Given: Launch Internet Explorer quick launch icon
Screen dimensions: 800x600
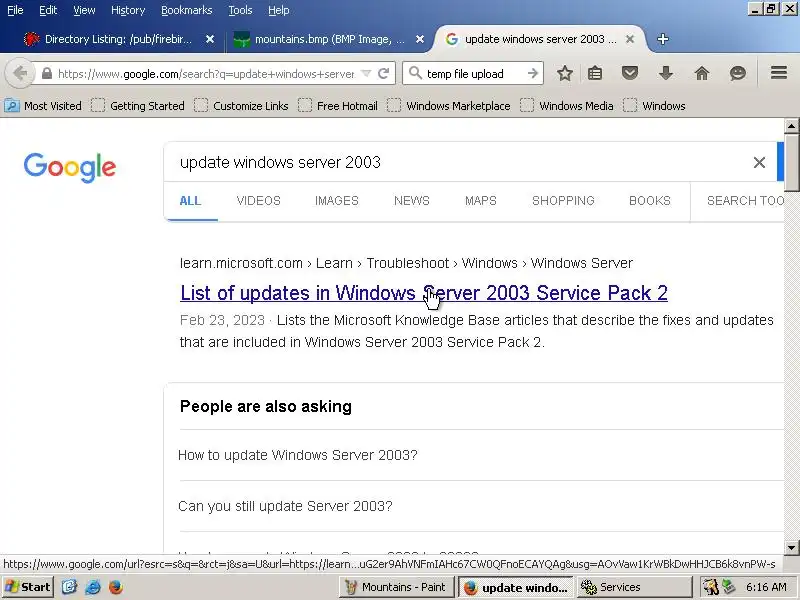Looking at the screenshot, I should coord(93,587).
